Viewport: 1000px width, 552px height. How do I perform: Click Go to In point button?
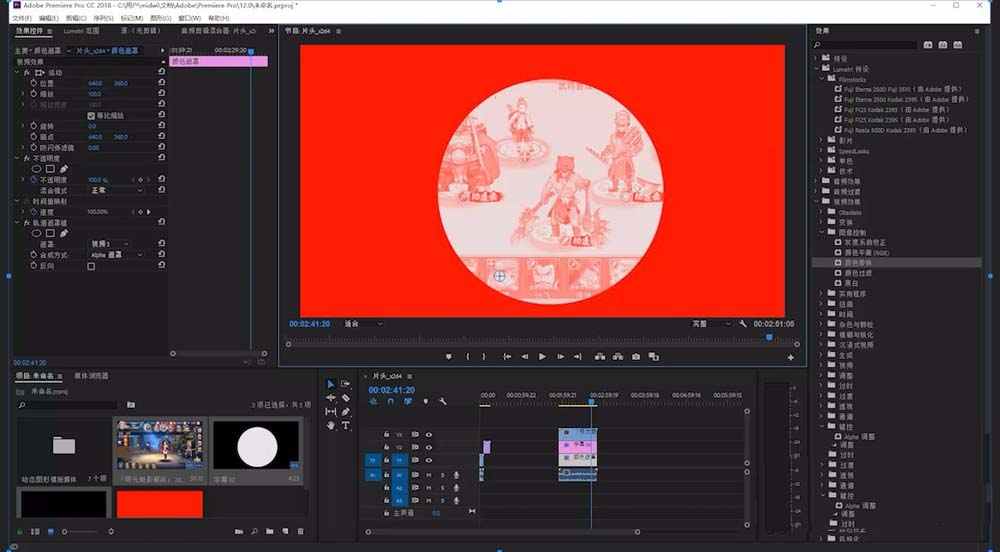coord(507,357)
